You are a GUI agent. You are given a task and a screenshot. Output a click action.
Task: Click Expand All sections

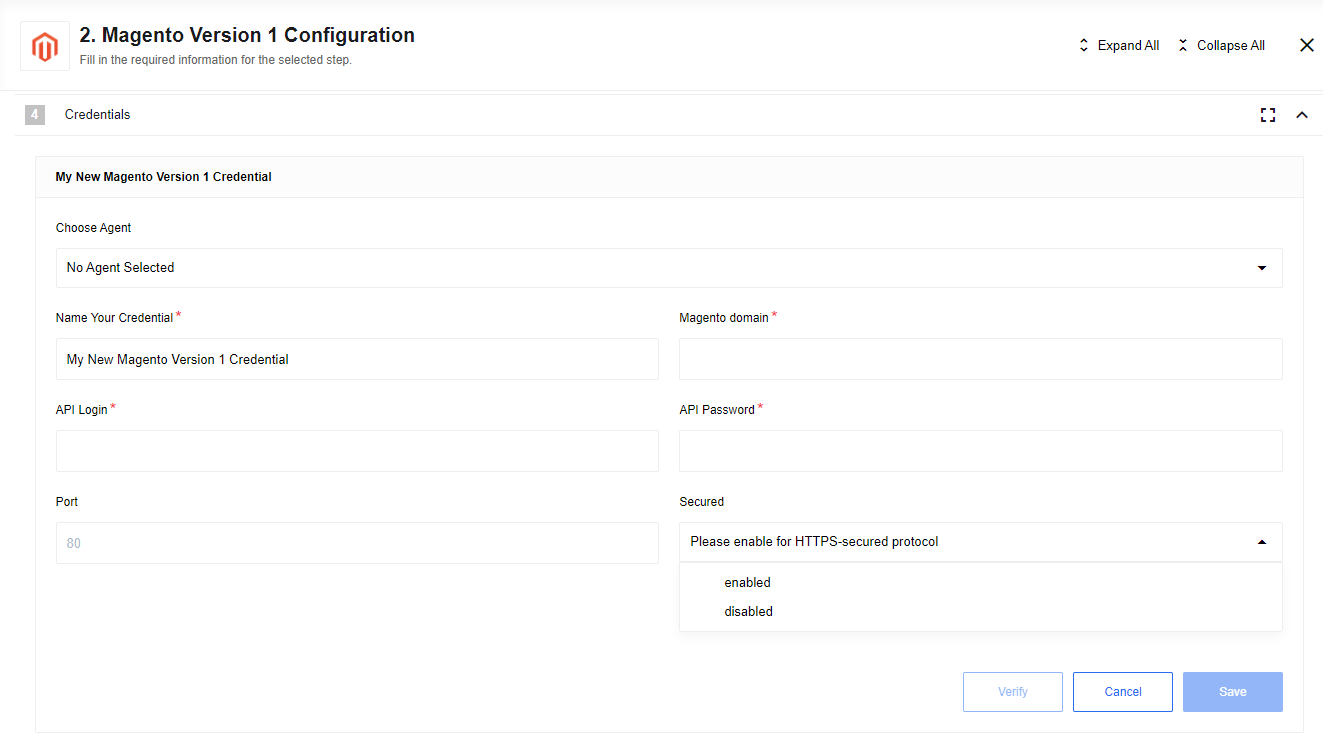click(1119, 45)
